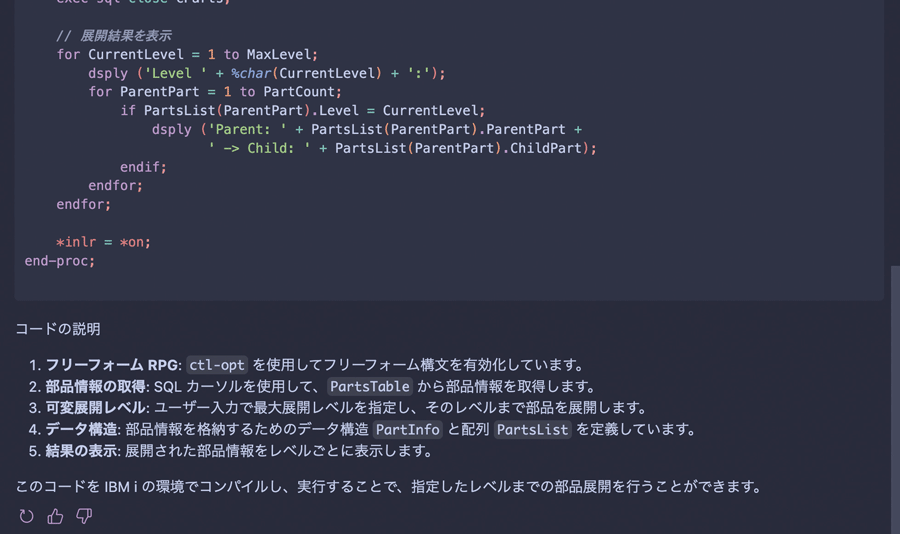This screenshot has height=534, width=900.
Task: Click the PartsList inline code chip in the explanation list
Action: [532, 429]
